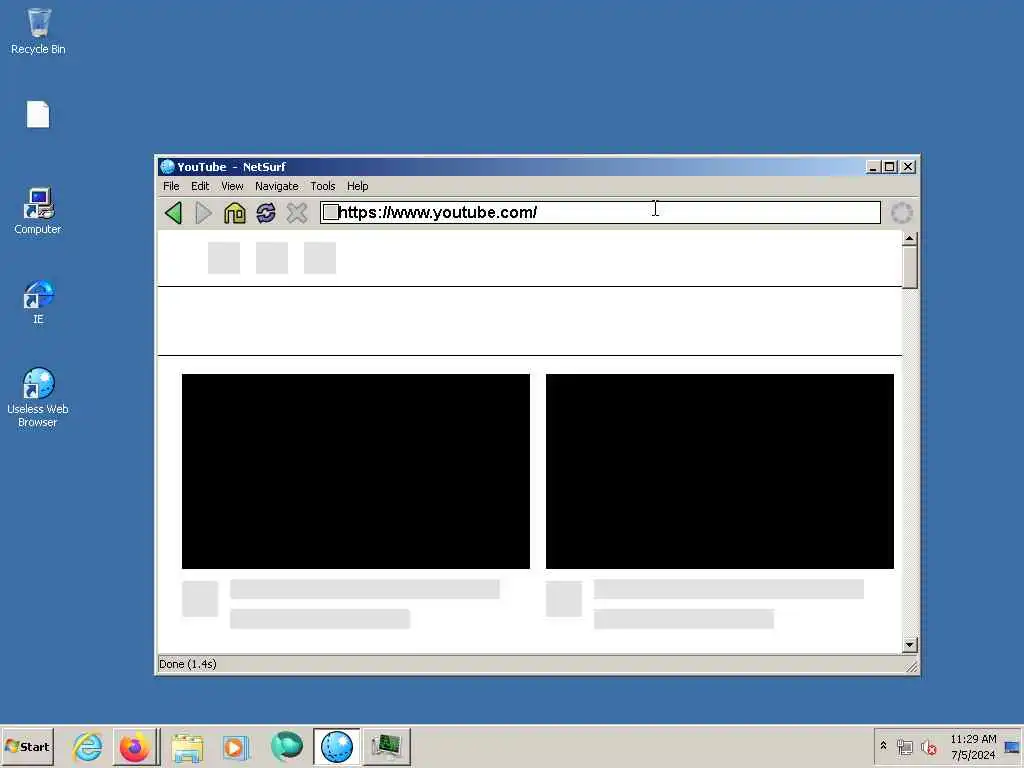The height and width of the screenshot is (768, 1024).
Task: Select the left black video thumbnail
Action: coord(356,472)
